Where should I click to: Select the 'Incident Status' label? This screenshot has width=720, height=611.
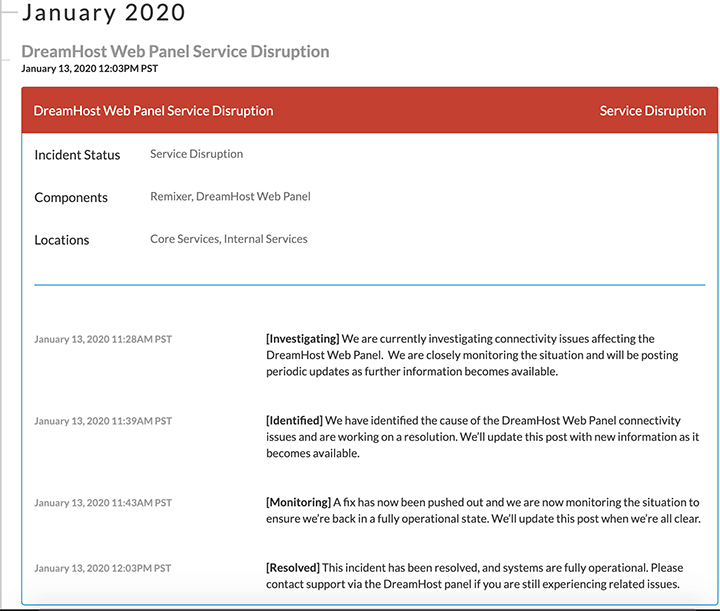pyautogui.click(x=77, y=155)
